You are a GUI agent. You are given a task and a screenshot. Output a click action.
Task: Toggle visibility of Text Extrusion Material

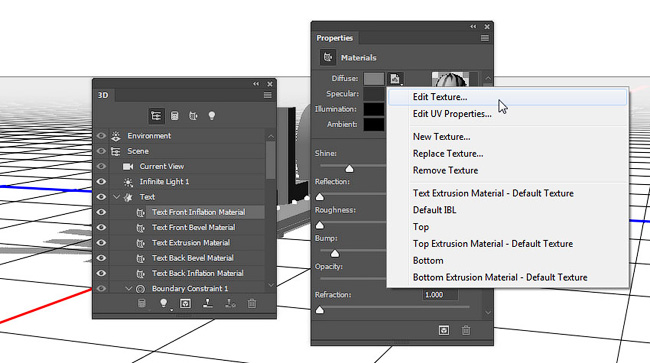coord(101,242)
